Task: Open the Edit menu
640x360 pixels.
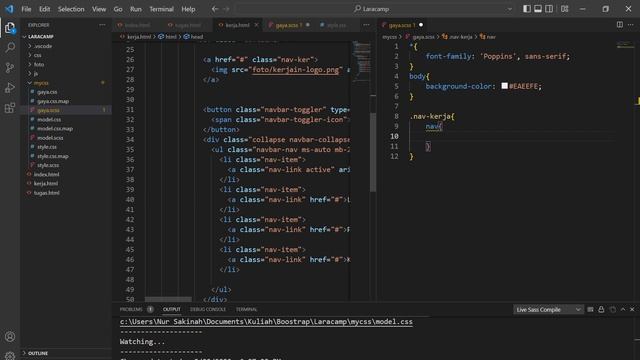Action: [44, 9]
